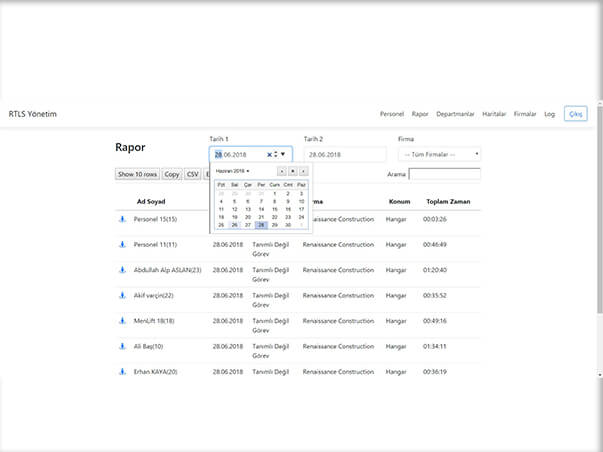
Task: Open the Haziran 2018 month selector
Action: coord(232,171)
